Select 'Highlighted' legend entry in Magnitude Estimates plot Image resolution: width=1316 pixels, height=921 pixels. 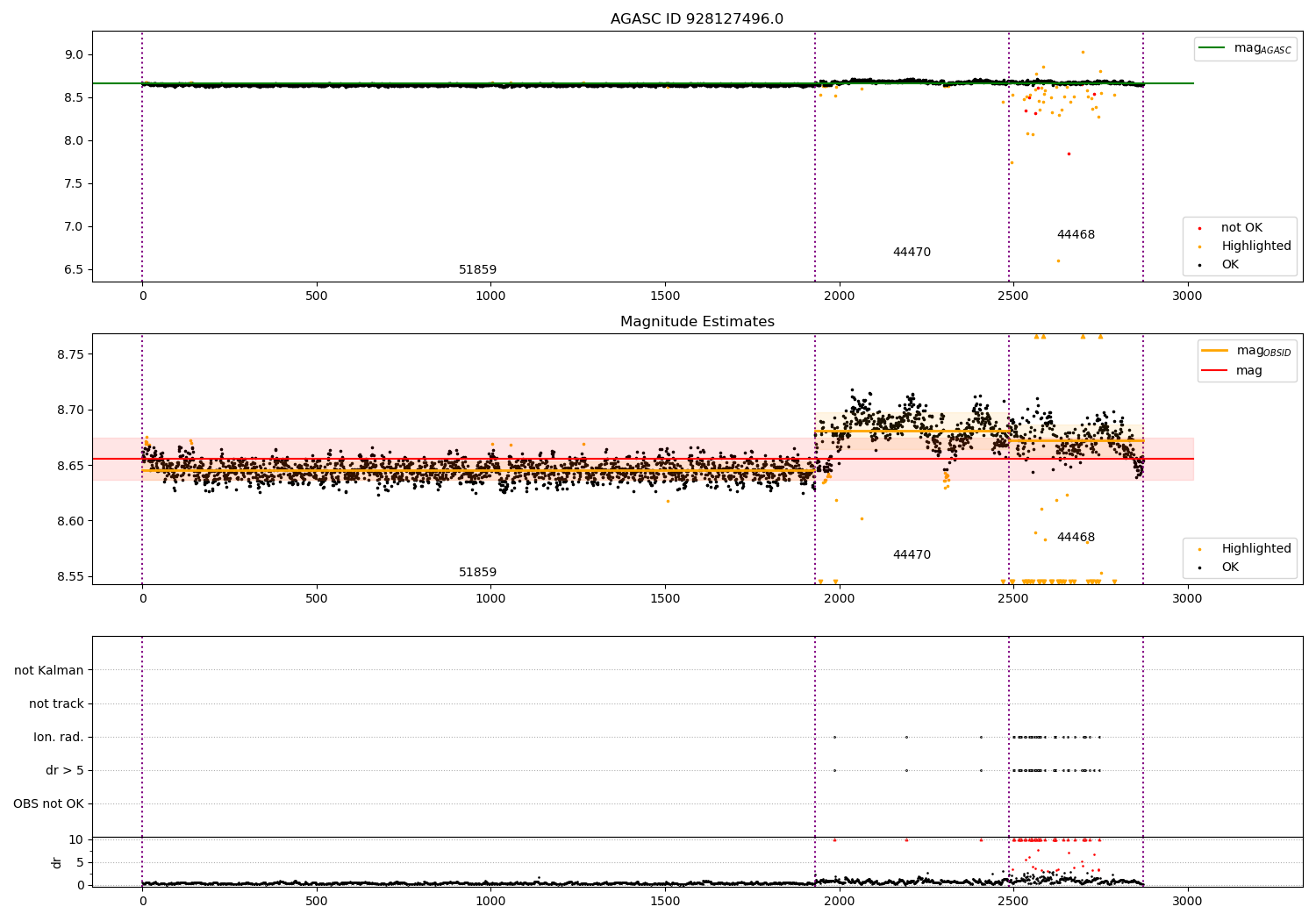pyautogui.click(x=1244, y=548)
